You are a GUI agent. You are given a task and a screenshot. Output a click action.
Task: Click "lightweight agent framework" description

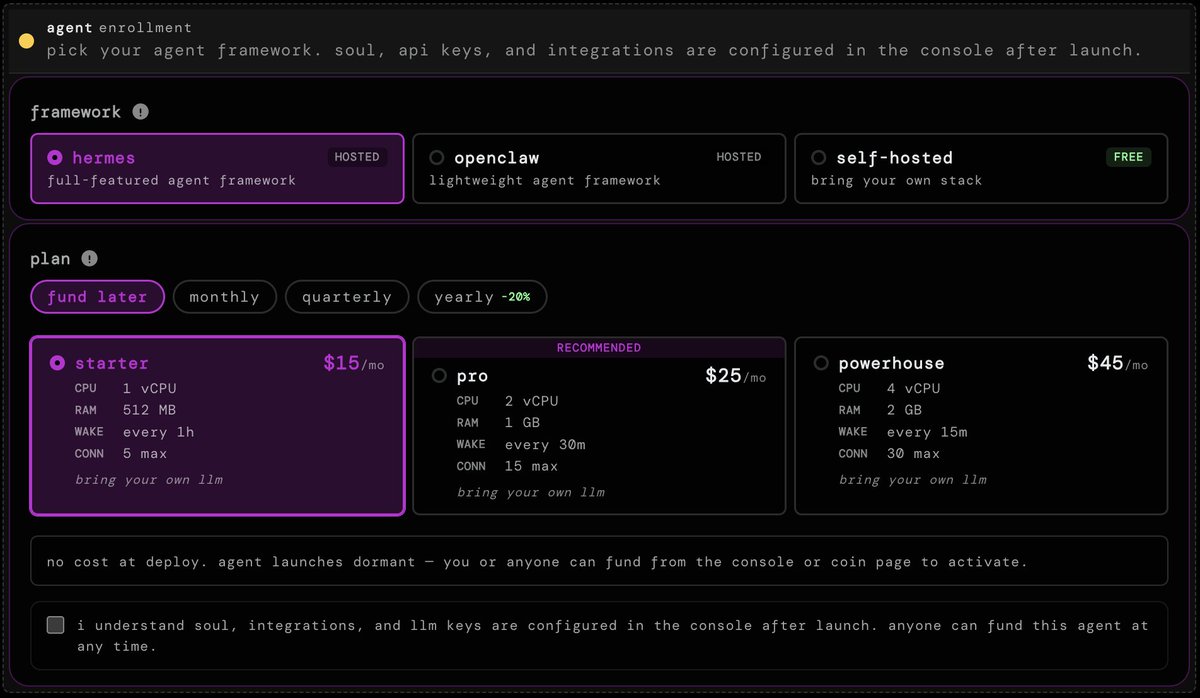tap(545, 181)
